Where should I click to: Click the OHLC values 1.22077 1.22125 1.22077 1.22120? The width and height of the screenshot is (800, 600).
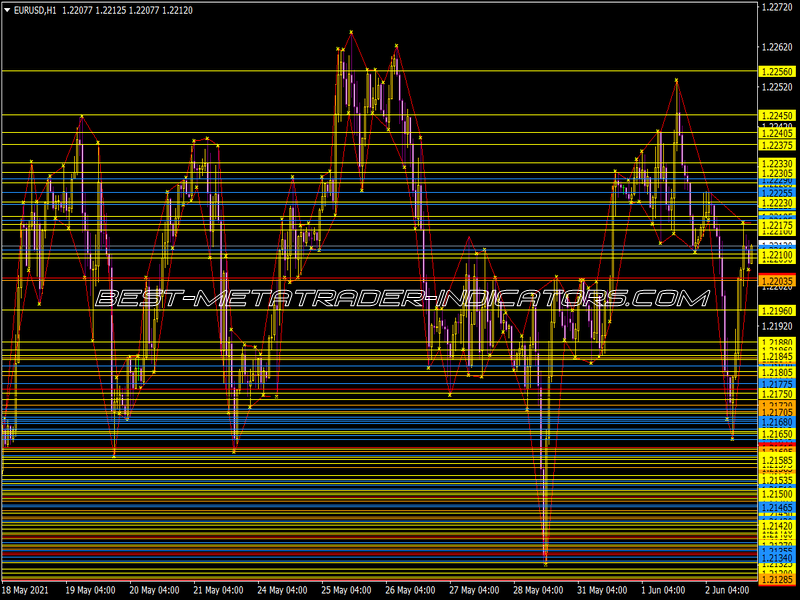pos(128,10)
